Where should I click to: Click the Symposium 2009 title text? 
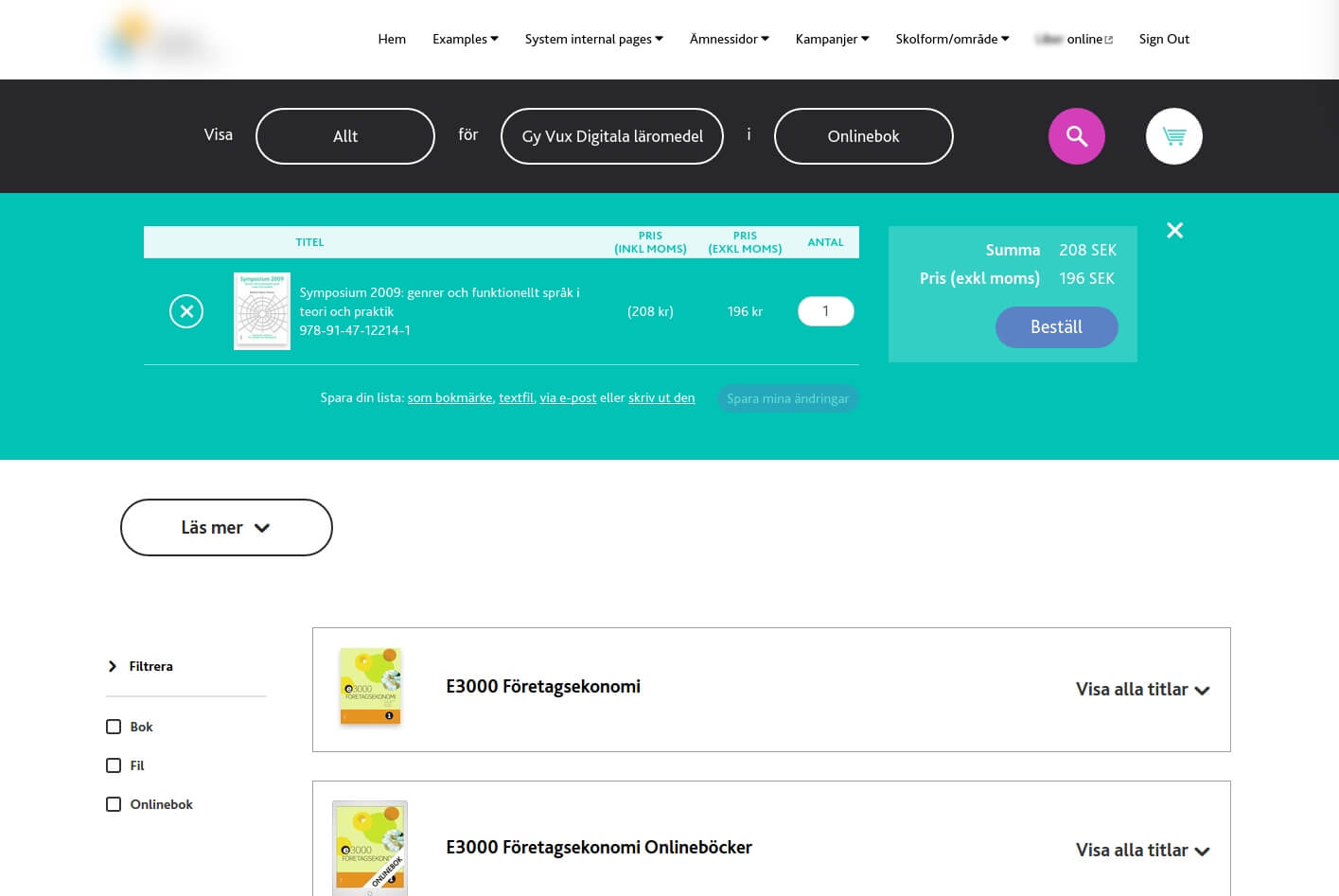[x=440, y=302]
